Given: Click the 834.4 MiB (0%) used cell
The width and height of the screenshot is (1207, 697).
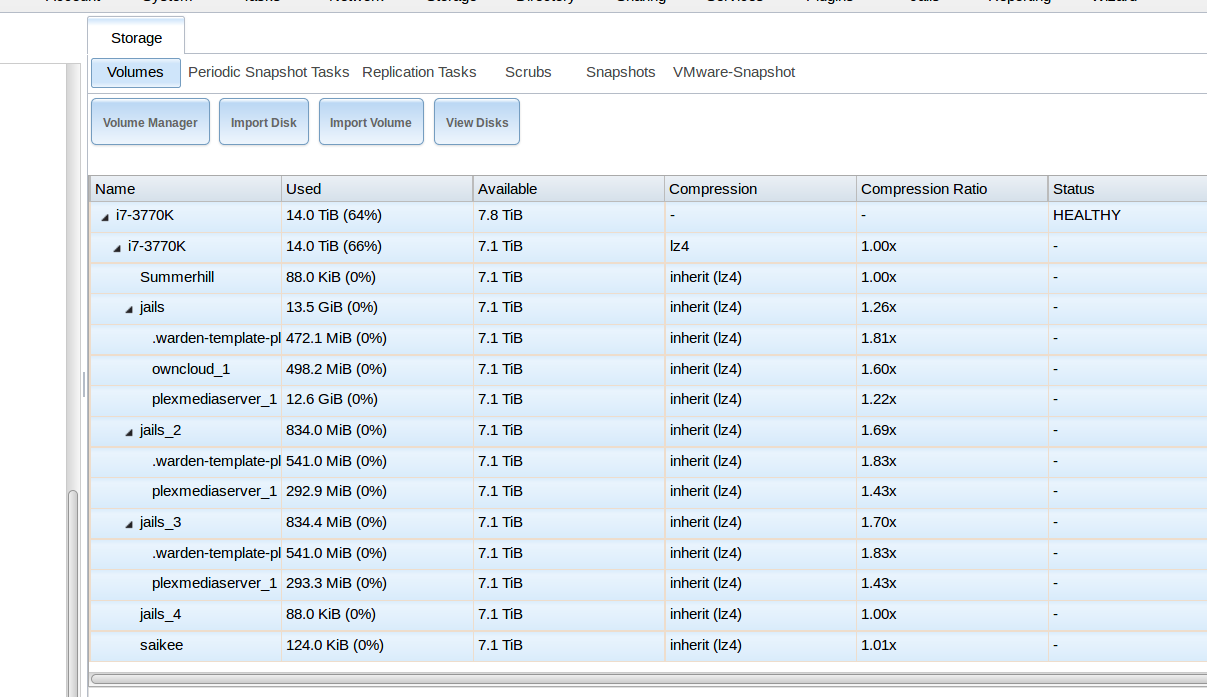Looking at the screenshot, I should pyautogui.click(x=336, y=522).
